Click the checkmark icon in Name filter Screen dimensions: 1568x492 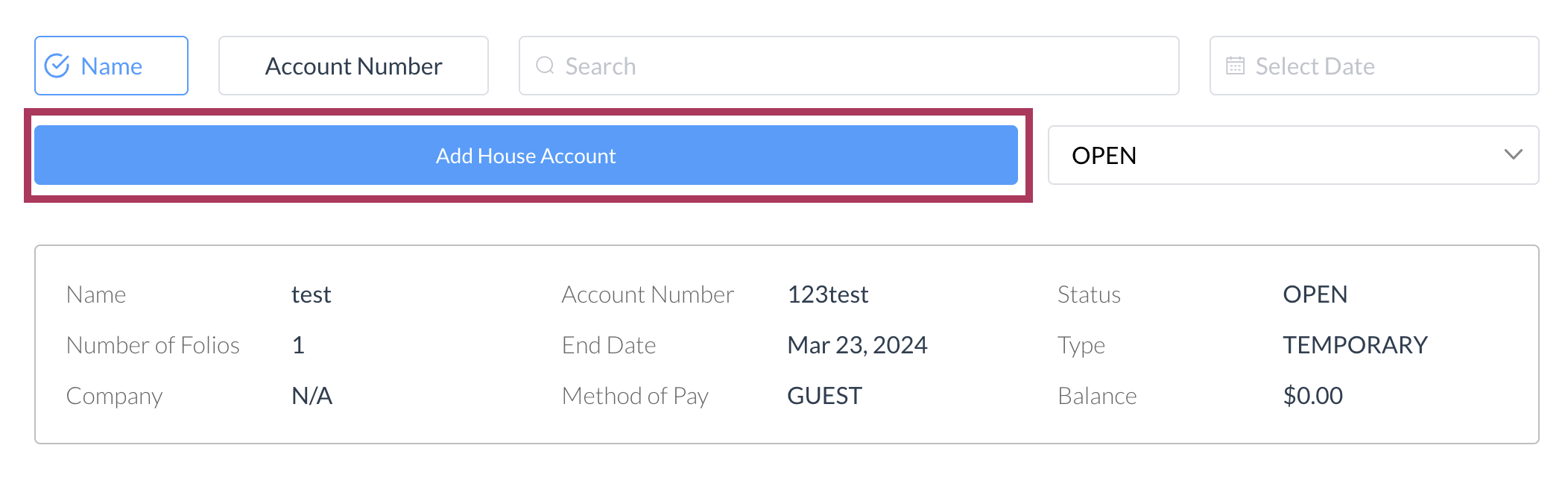pyautogui.click(x=57, y=66)
